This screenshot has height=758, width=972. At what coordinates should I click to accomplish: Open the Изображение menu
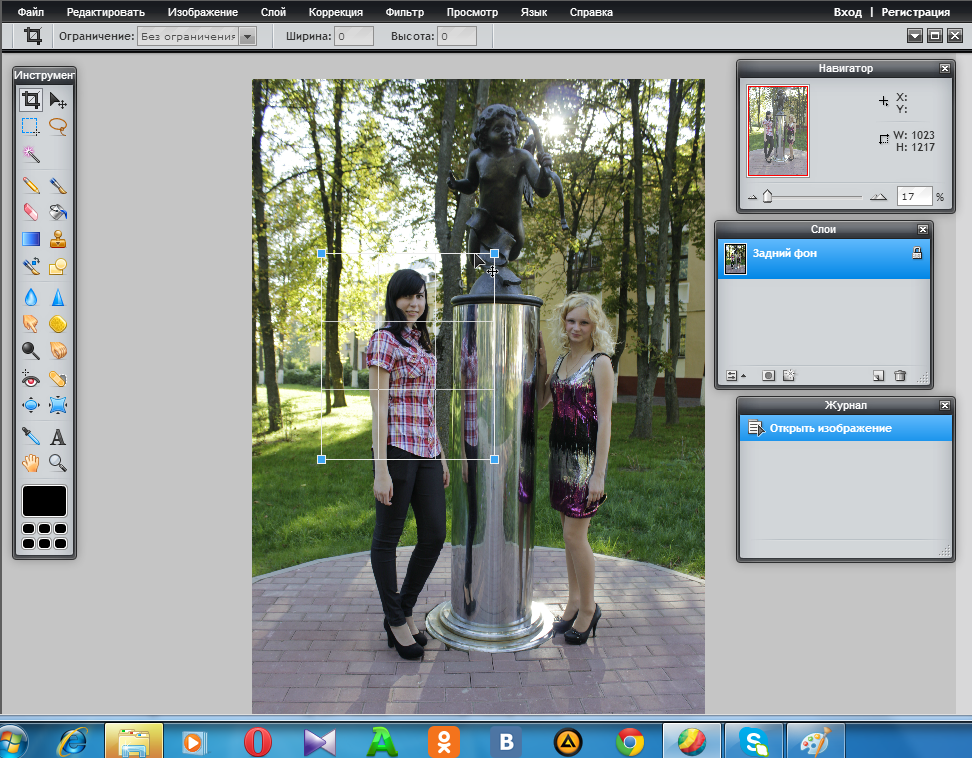[203, 12]
